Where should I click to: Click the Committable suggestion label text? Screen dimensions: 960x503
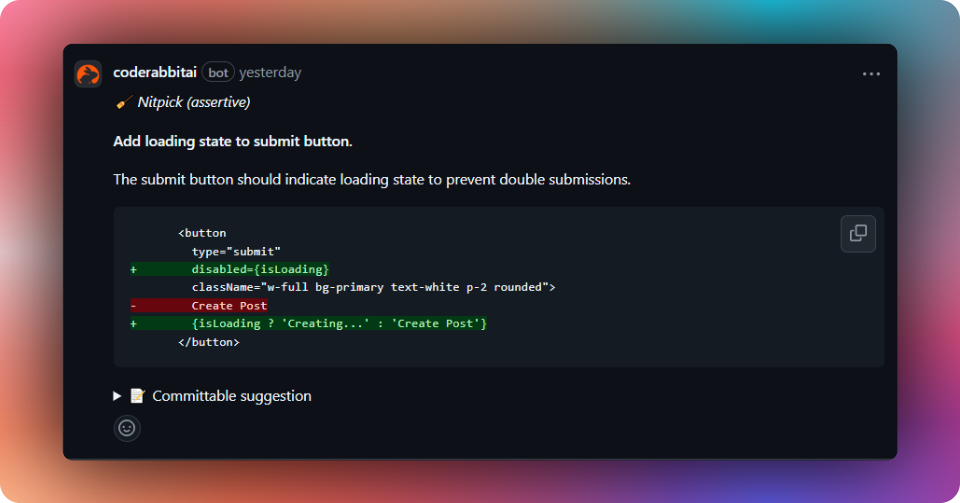(232, 396)
